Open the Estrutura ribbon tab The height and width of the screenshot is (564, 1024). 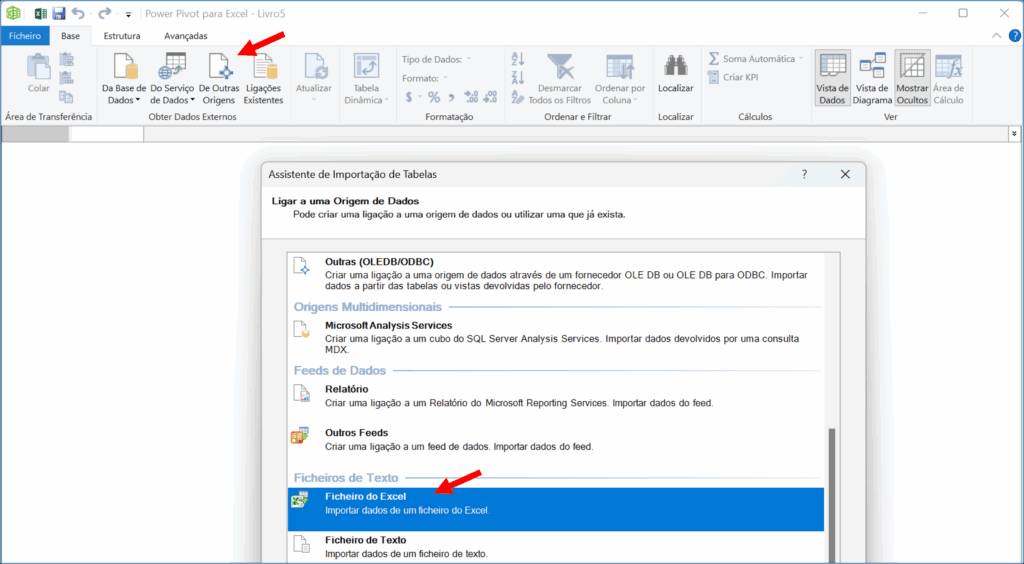[122, 36]
